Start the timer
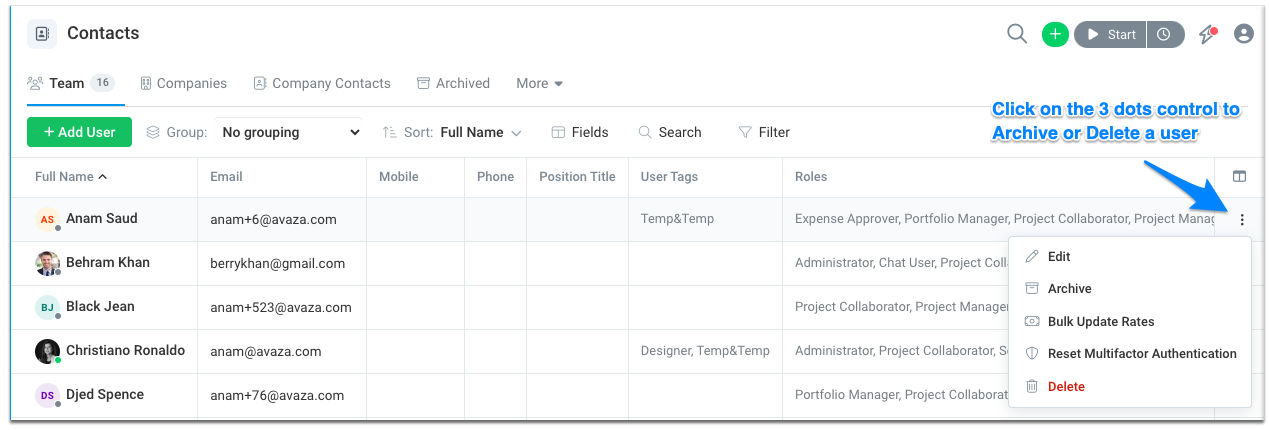This screenshot has width=1269, height=430. click(1110, 34)
